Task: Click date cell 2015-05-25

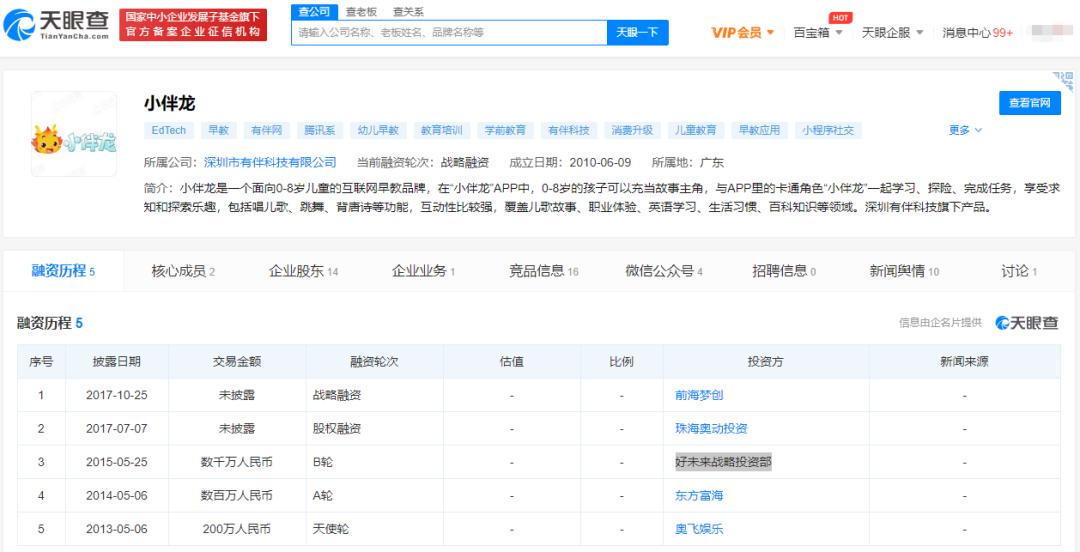Action: [117, 462]
